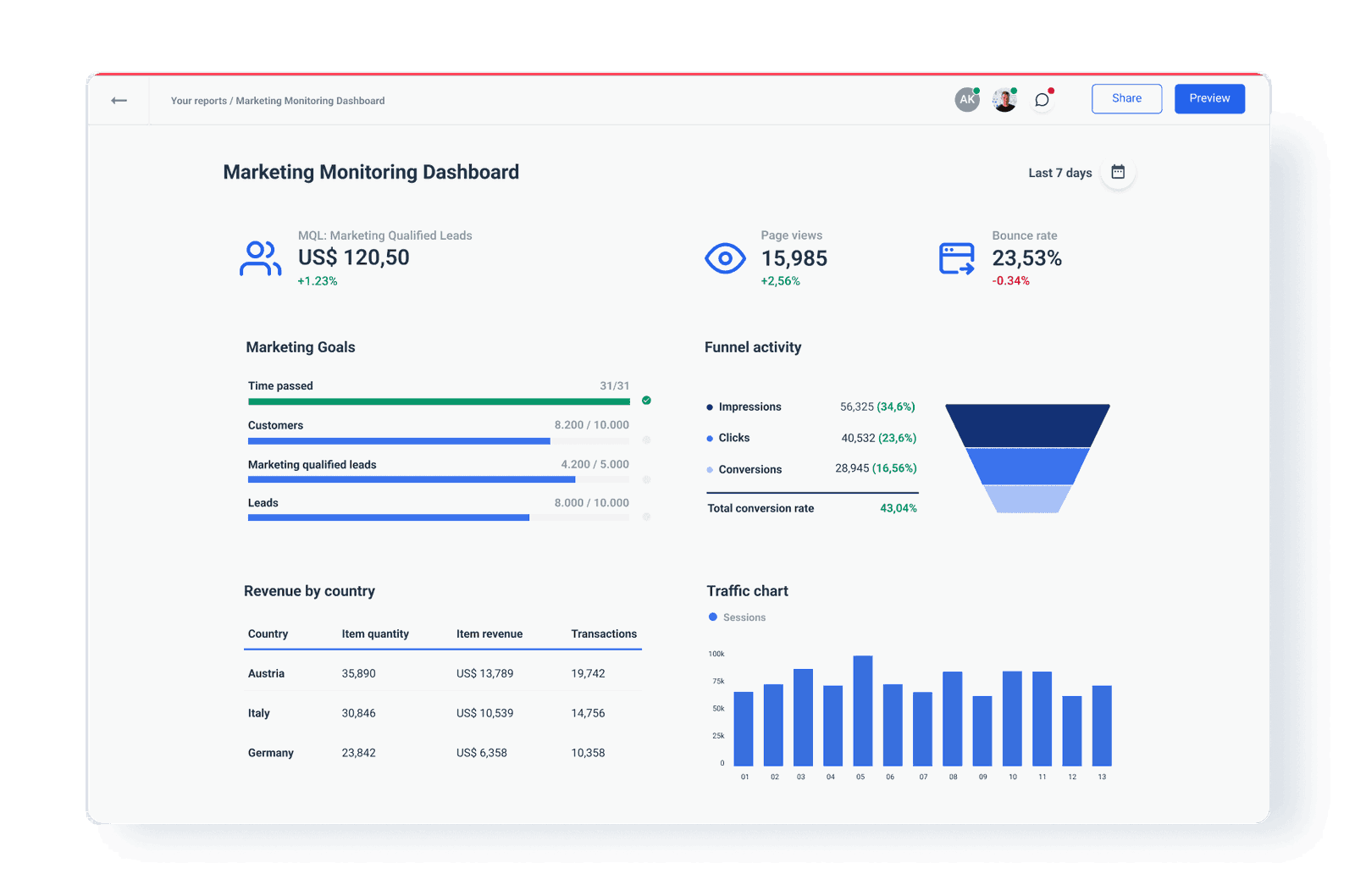Image resolution: width=1355 pixels, height=896 pixels.
Task: Click the back arrow in the header
Action: click(119, 100)
